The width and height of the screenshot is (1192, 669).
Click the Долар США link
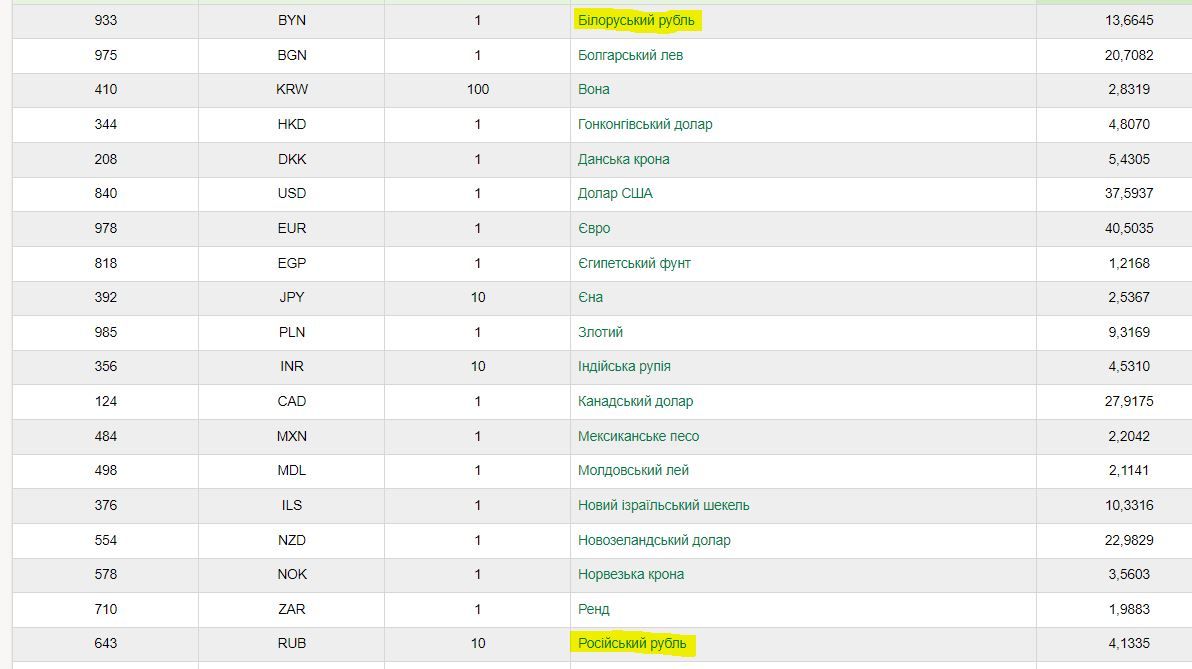coord(615,193)
